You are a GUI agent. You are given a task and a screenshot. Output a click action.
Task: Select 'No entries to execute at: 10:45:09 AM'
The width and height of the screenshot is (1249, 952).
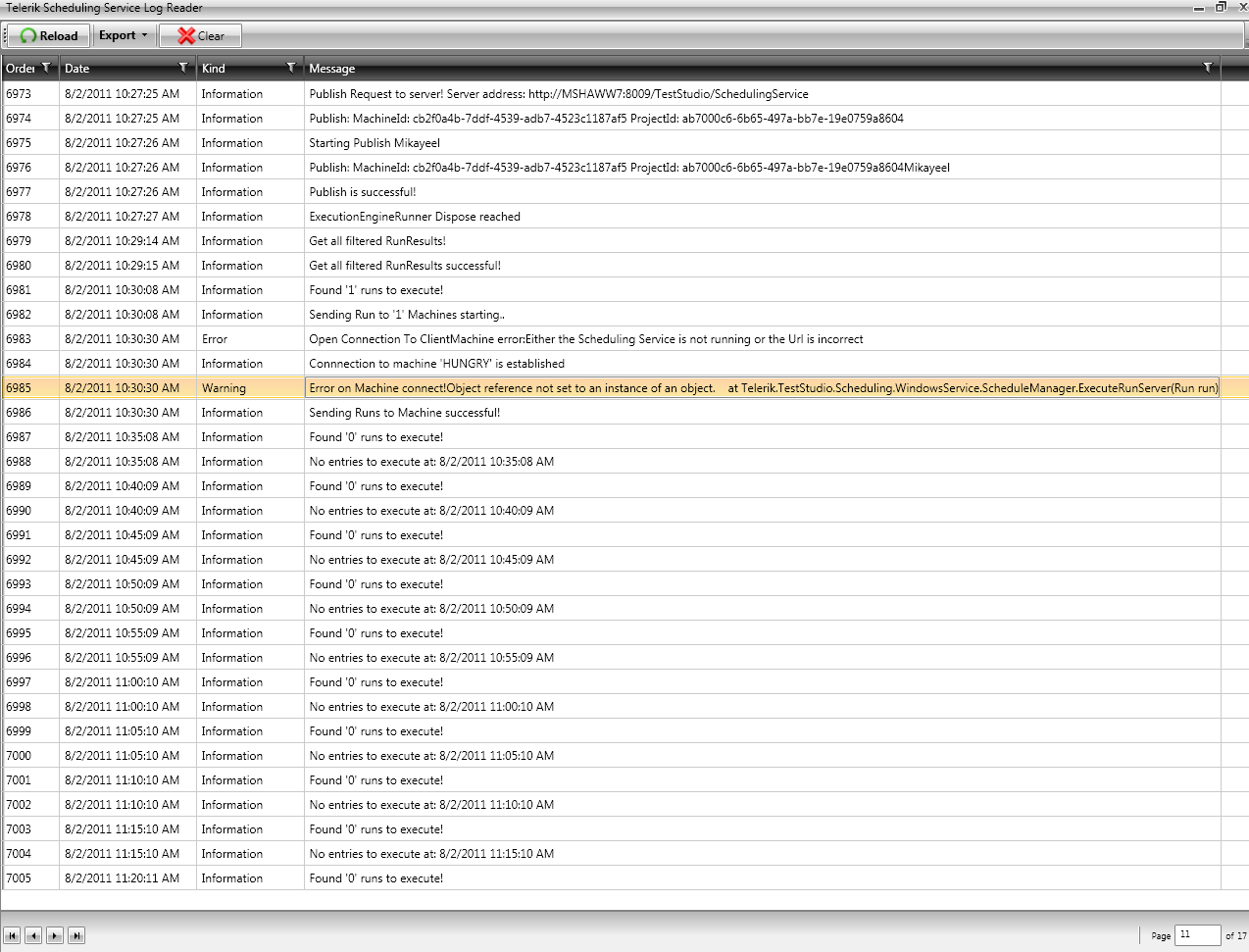(x=431, y=560)
